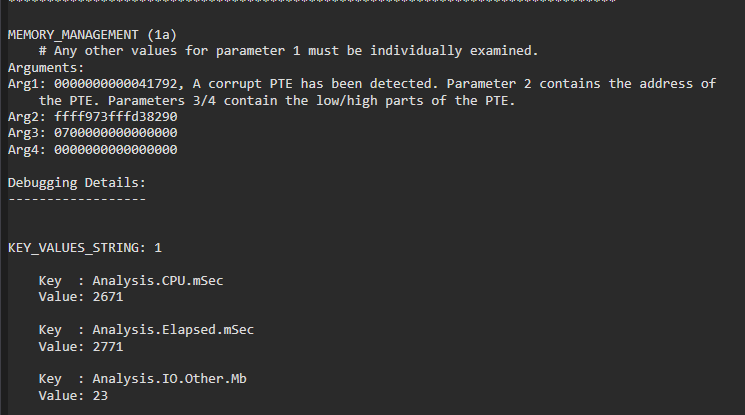Screen dimensions: 745x415
Task: Select the value 2771
Action: tap(107, 345)
